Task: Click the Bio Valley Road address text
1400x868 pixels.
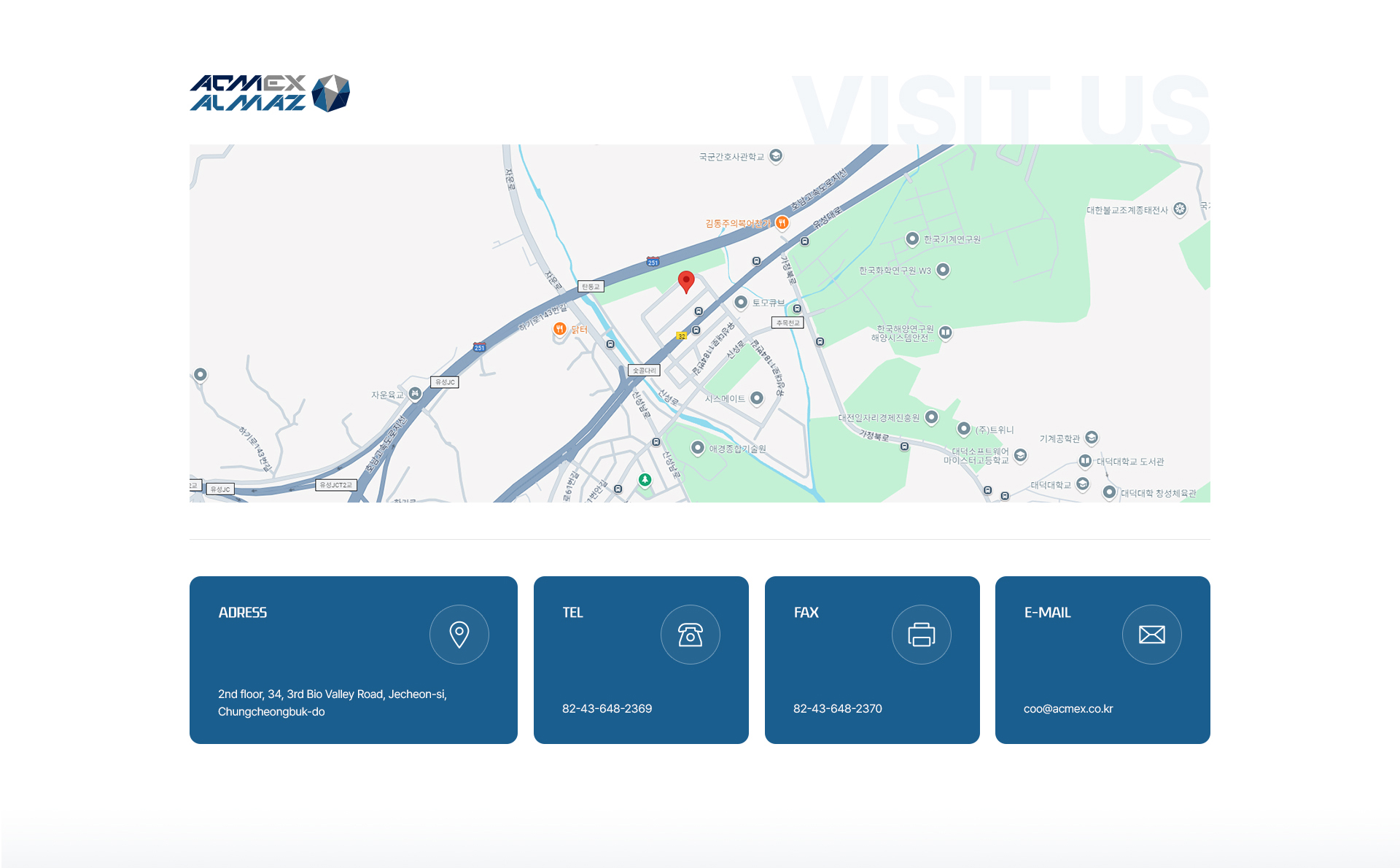Action: pos(332,694)
